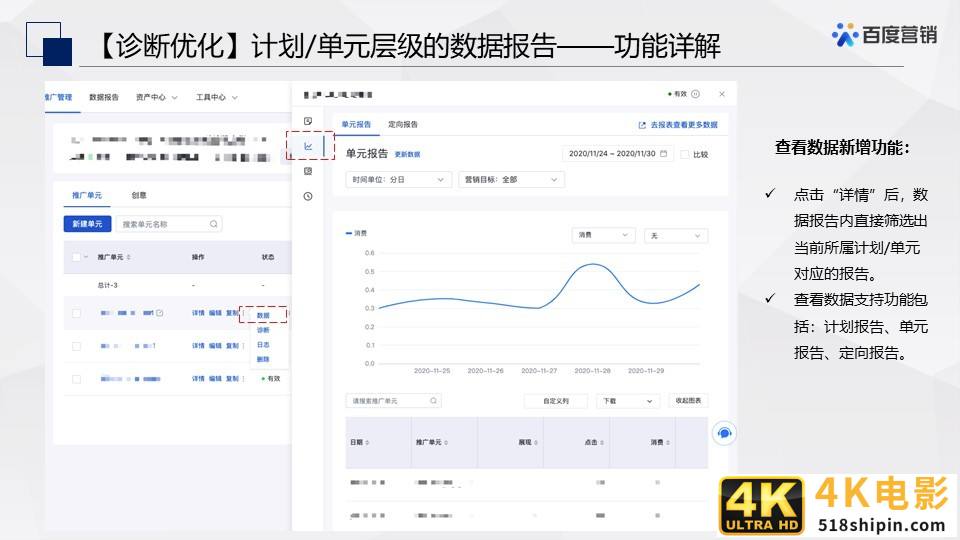Screen dimensions: 960x540
Task: Click the magnifier icon in 请搜索推广单元 box
Action: [433, 401]
